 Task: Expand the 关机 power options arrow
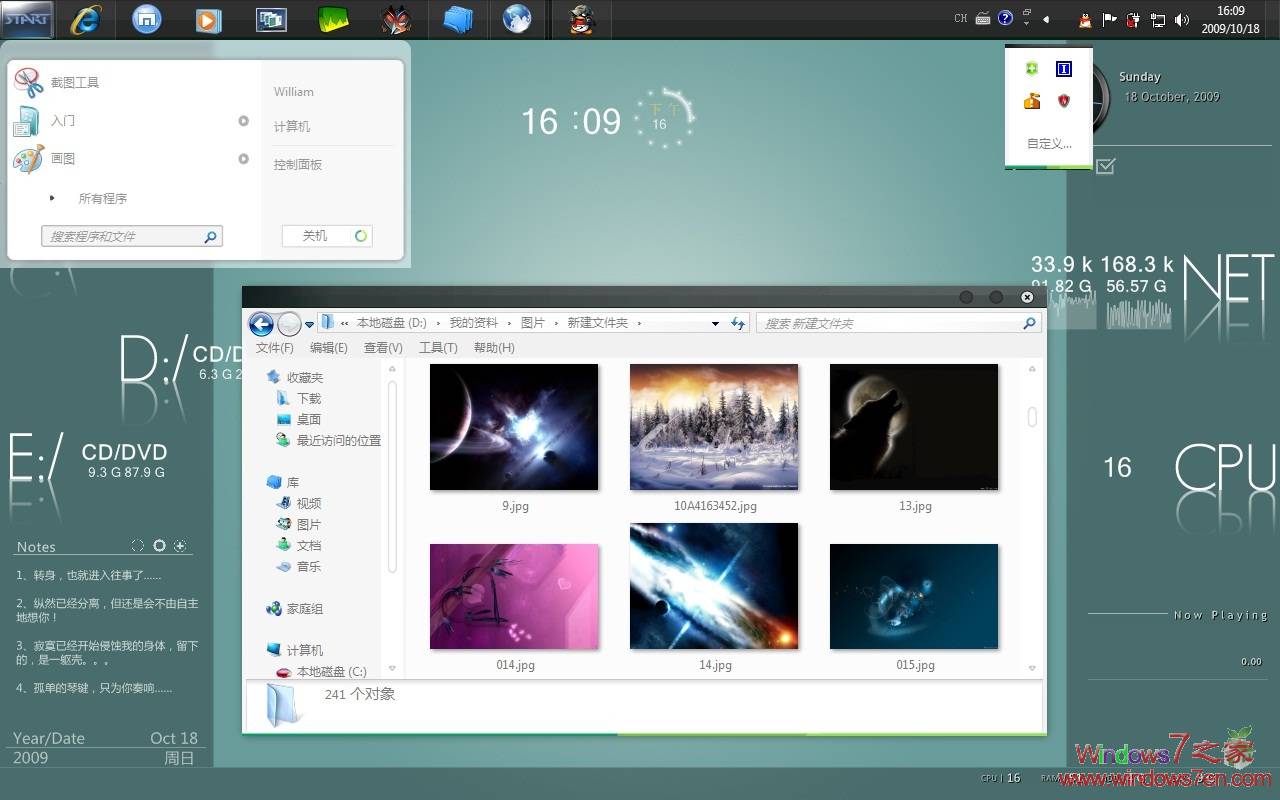click(358, 235)
